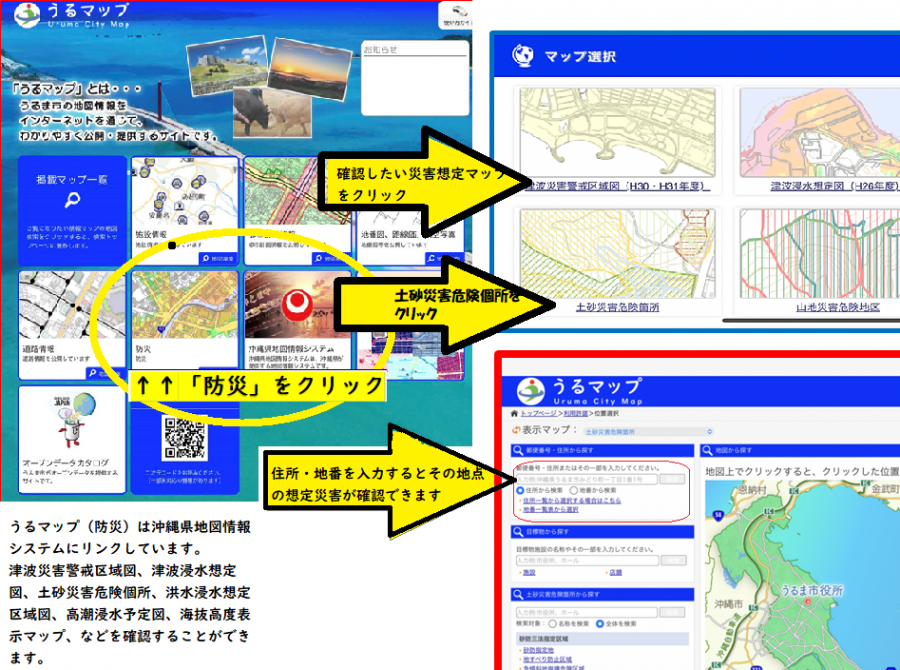The height and width of the screenshot is (670, 900).
Task: Click the postal code and address input field
Action: coord(587,479)
